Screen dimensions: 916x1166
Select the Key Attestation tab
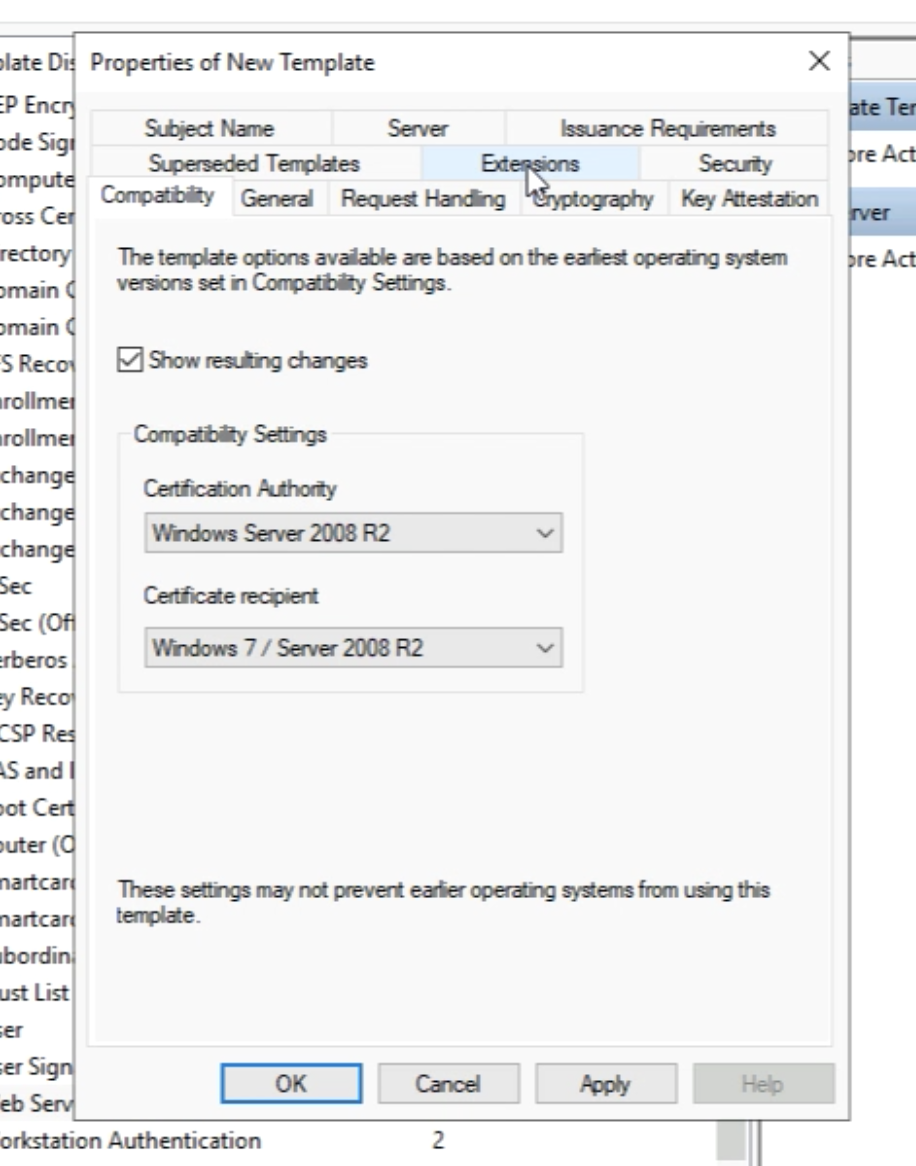749,199
